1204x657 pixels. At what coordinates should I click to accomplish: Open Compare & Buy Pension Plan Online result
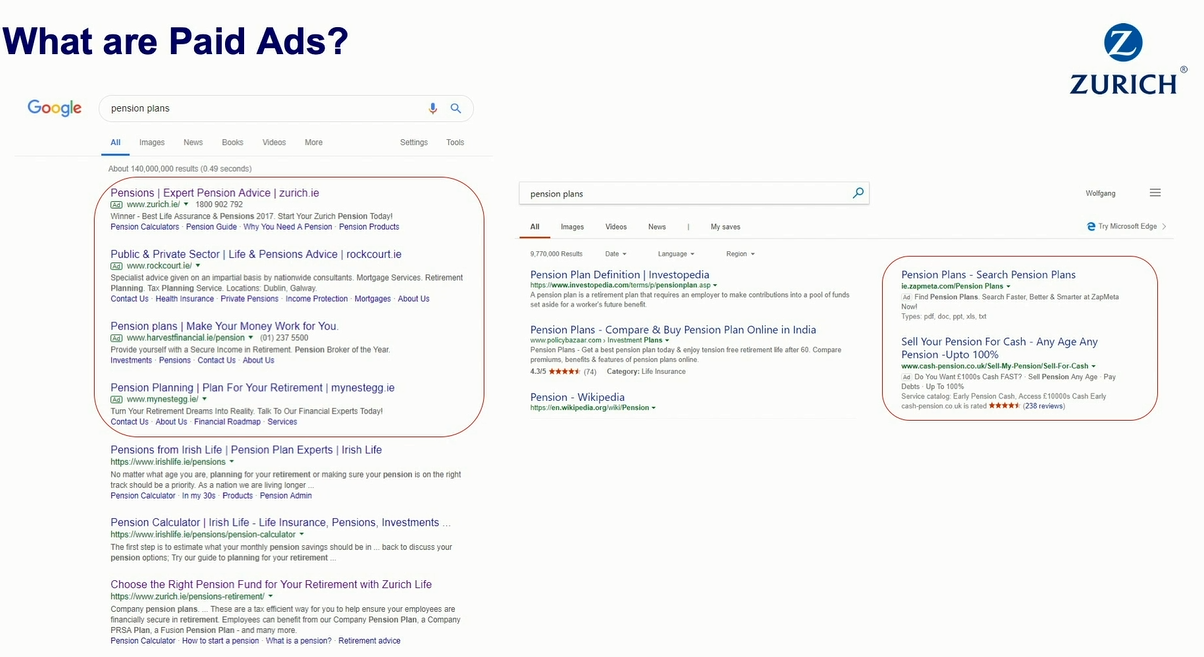(x=673, y=330)
